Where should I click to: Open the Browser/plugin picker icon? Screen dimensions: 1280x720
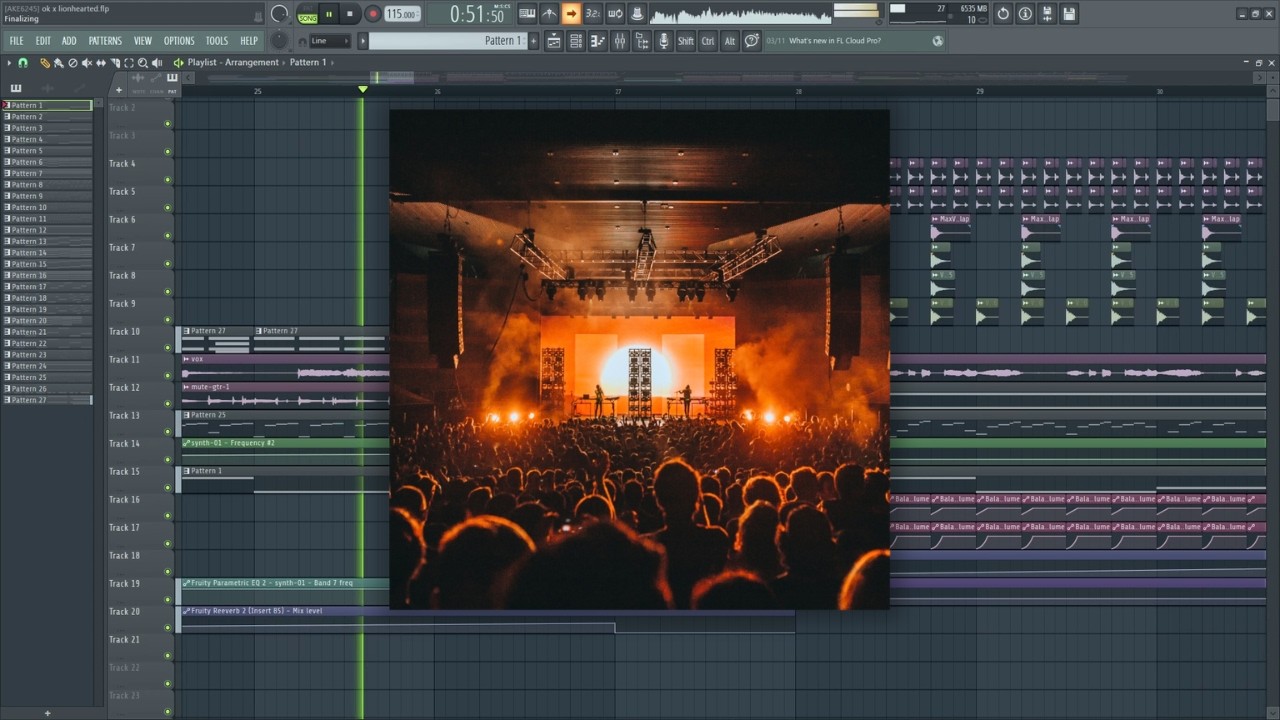[x=641, y=41]
